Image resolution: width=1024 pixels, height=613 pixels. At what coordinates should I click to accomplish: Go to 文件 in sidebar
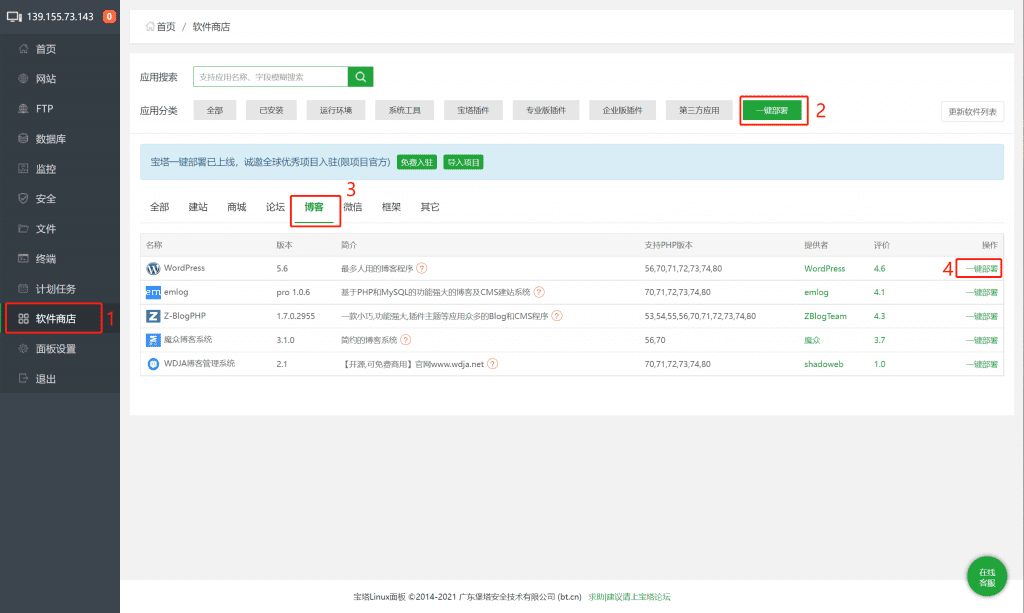45,229
